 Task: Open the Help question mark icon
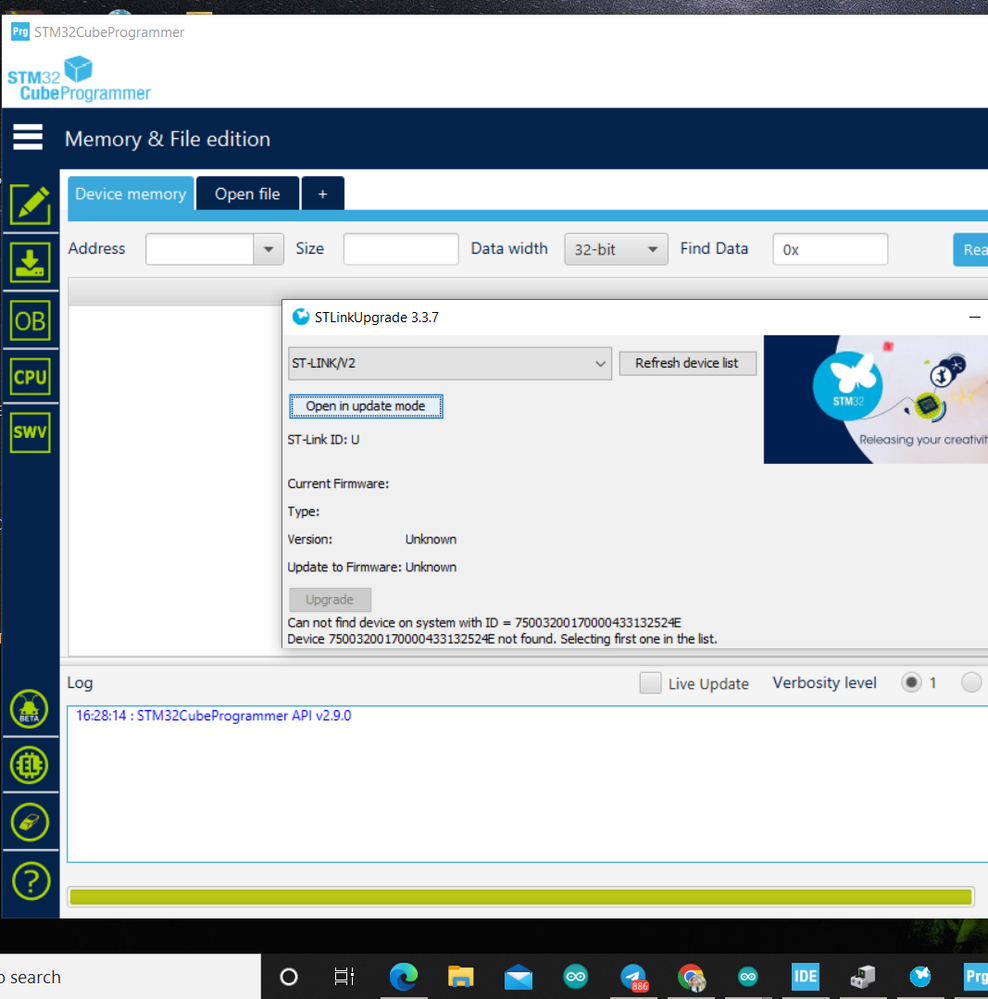click(x=30, y=880)
